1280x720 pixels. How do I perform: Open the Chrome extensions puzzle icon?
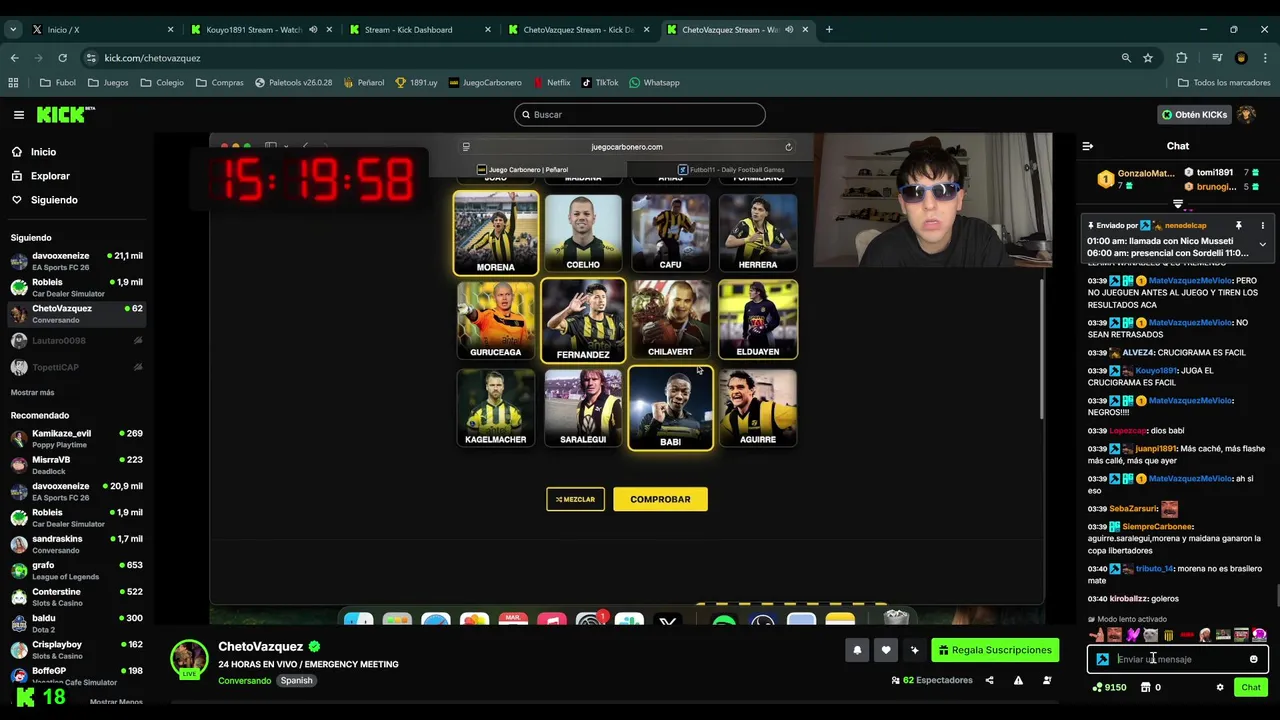(x=1181, y=58)
